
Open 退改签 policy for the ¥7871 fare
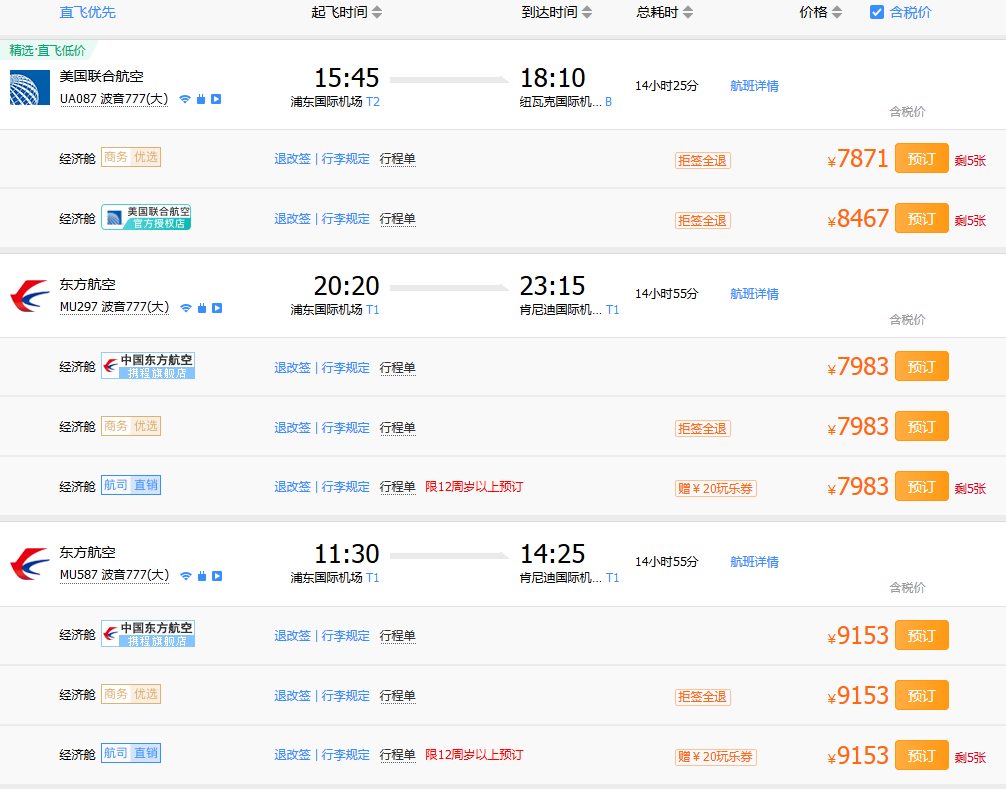point(293,158)
